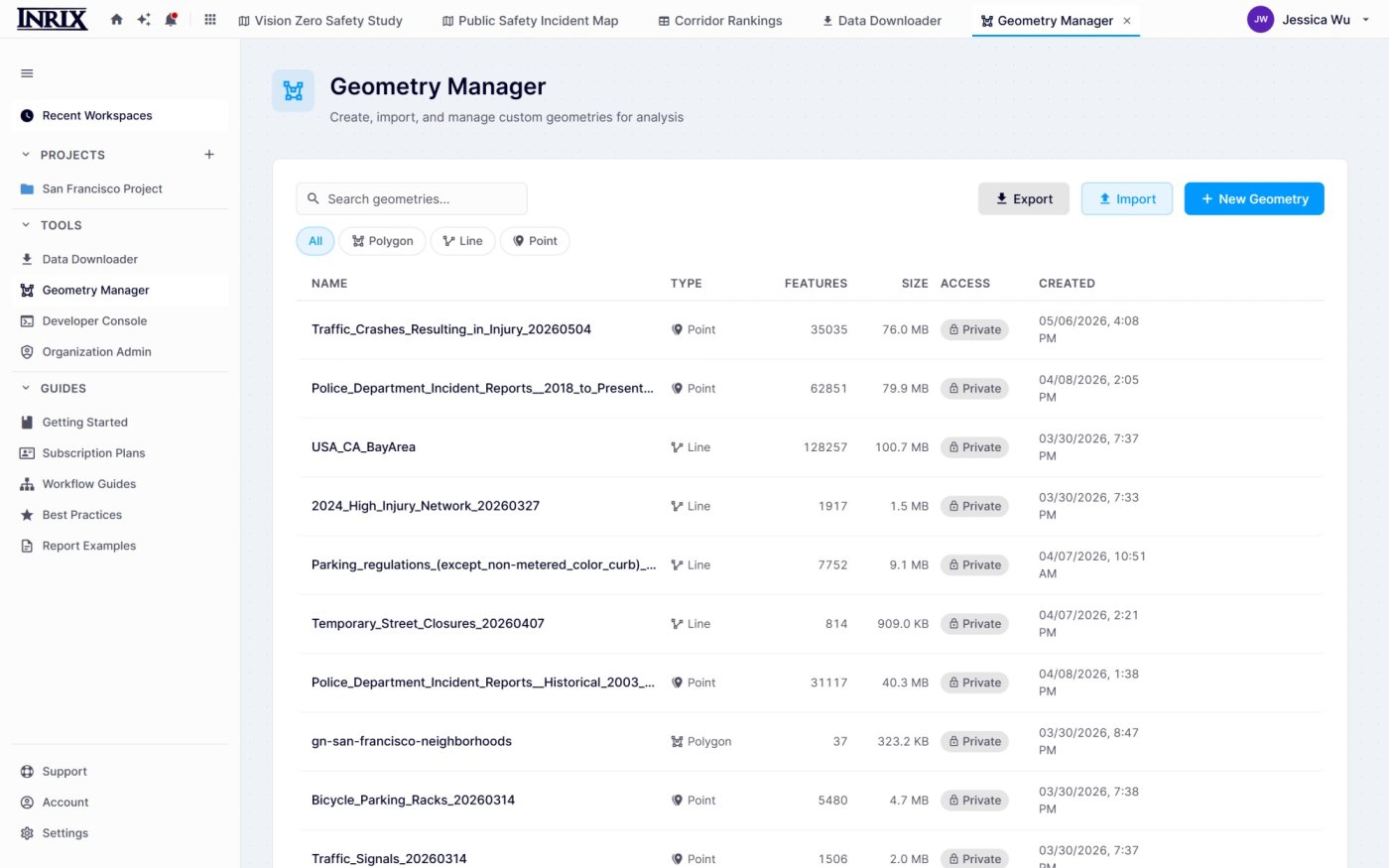Toggle the hamburger sidebar menu
This screenshot has width=1389, height=868.
[27, 73]
